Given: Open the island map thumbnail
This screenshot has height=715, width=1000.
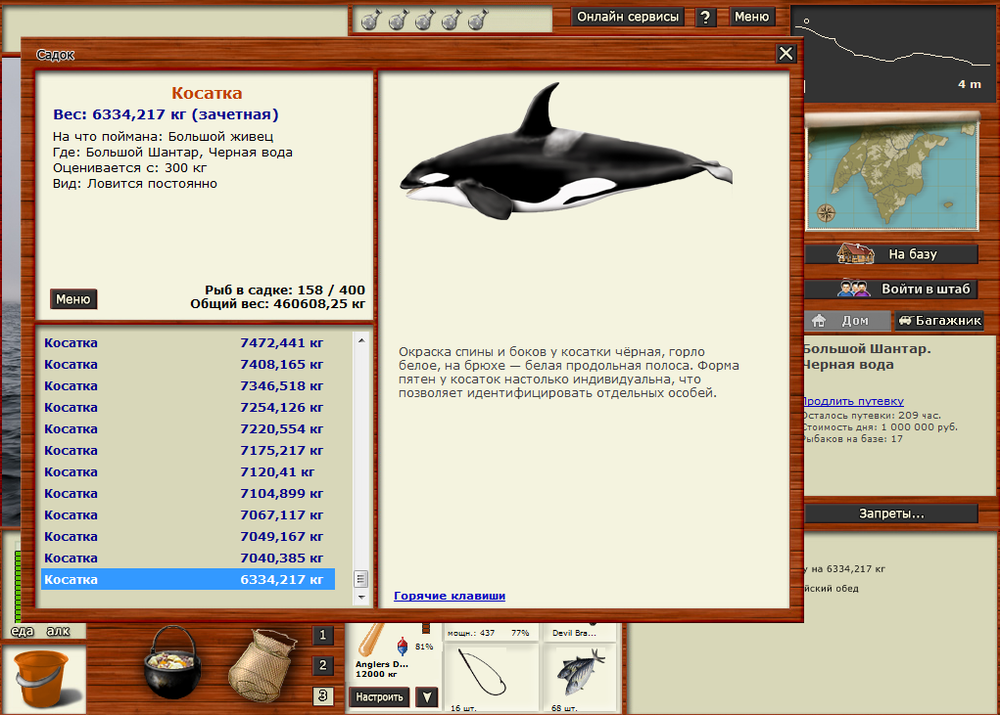Looking at the screenshot, I should point(892,172).
